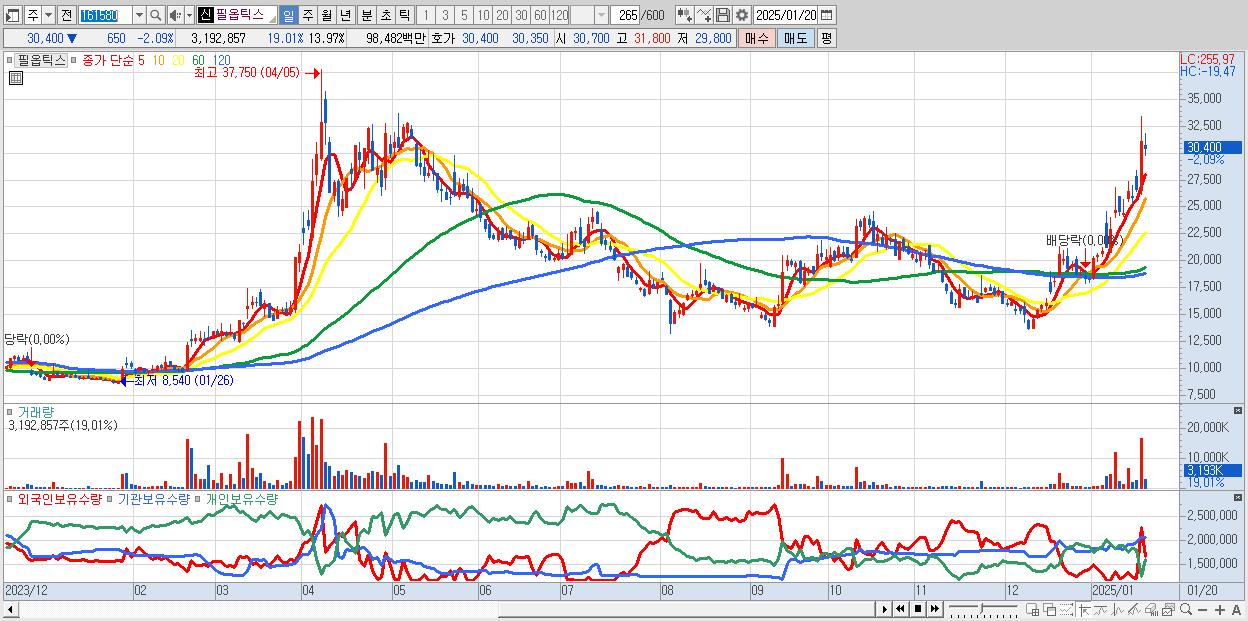Click the 종가 단순 moving average legend
1248x621 pixels.
pos(107,60)
